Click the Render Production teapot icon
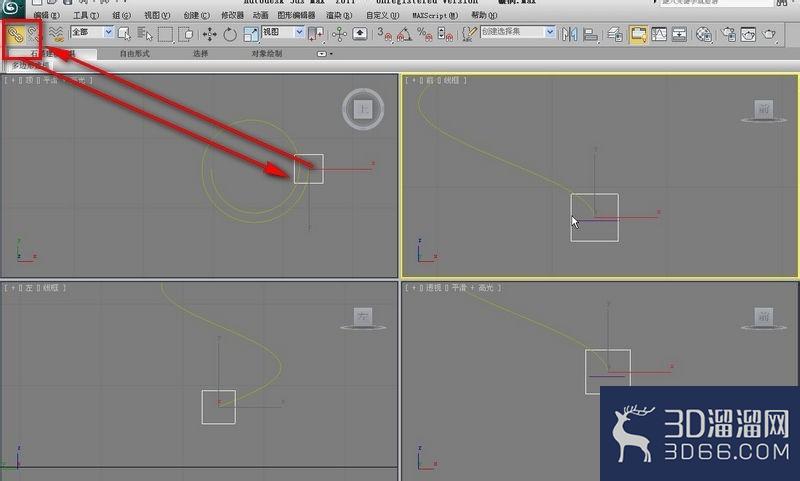This screenshot has width=800, height=481. click(x=769, y=35)
